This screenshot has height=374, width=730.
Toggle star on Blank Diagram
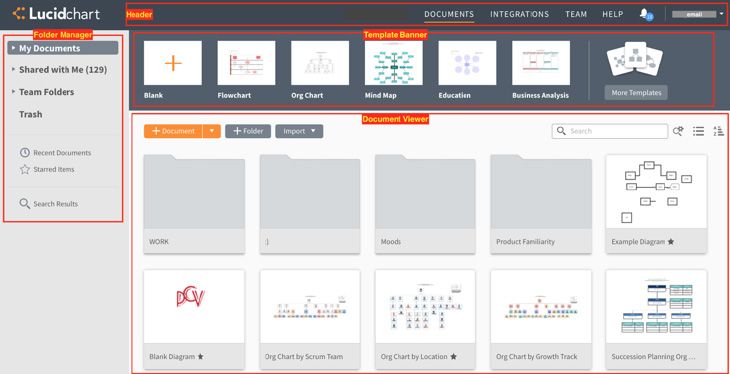pos(200,357)
